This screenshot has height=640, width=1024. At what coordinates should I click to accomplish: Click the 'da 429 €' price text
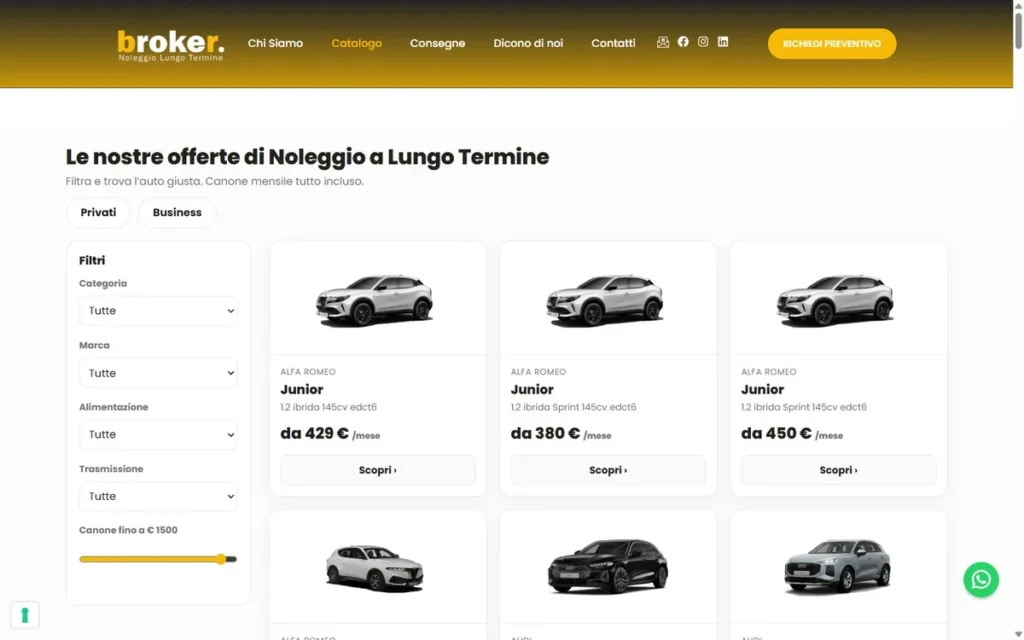pos(314,434)
